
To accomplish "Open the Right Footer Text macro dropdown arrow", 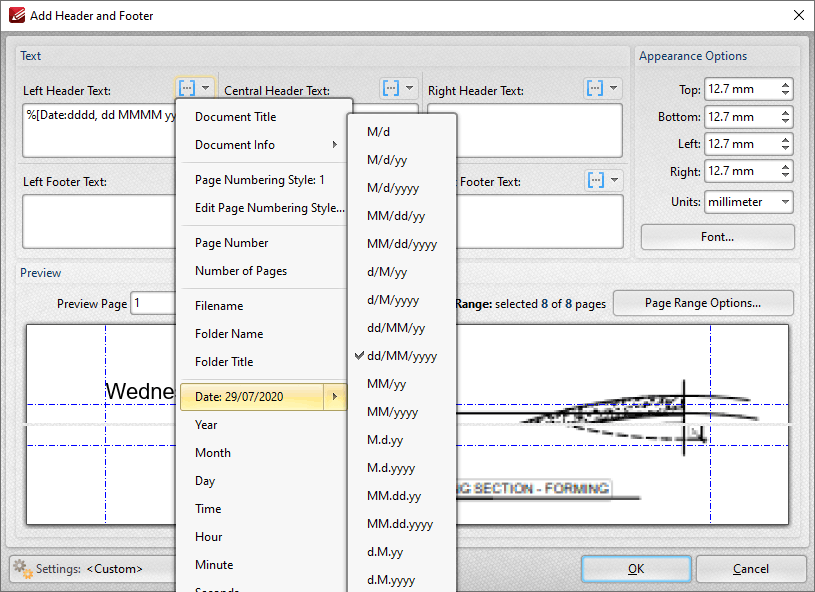I will [614, 180].
